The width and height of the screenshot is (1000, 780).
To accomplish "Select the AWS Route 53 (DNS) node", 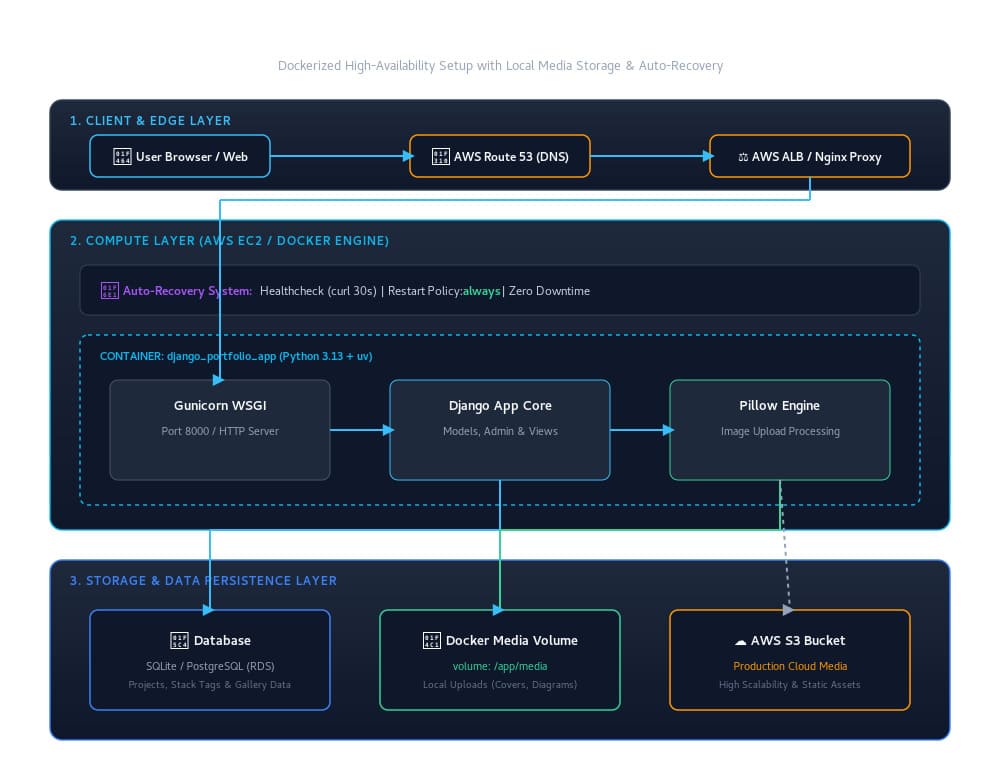I will click(x=499, y=156).
